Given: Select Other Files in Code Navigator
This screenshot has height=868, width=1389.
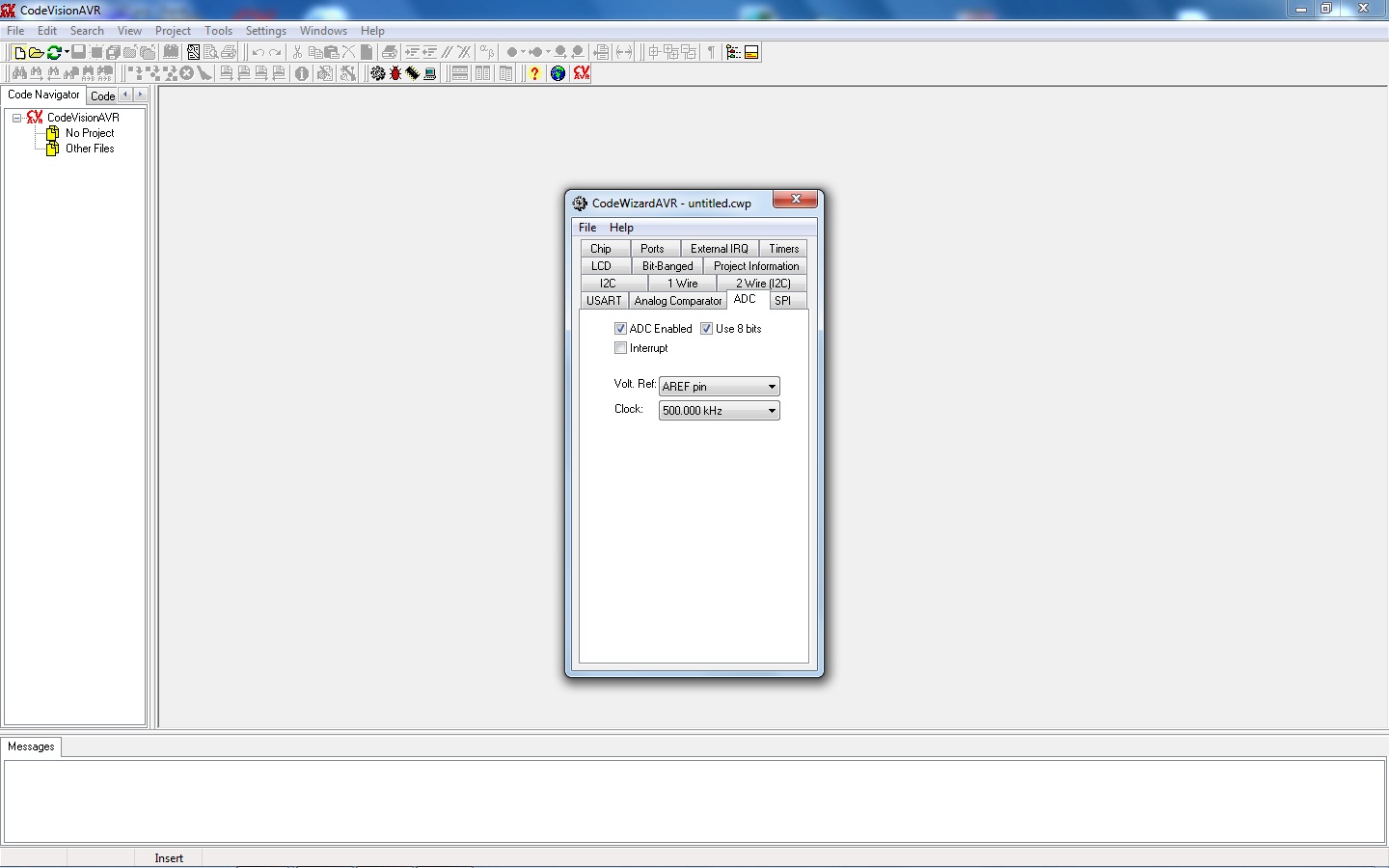Looking at the screenshot, I should (x=90, y=149).
